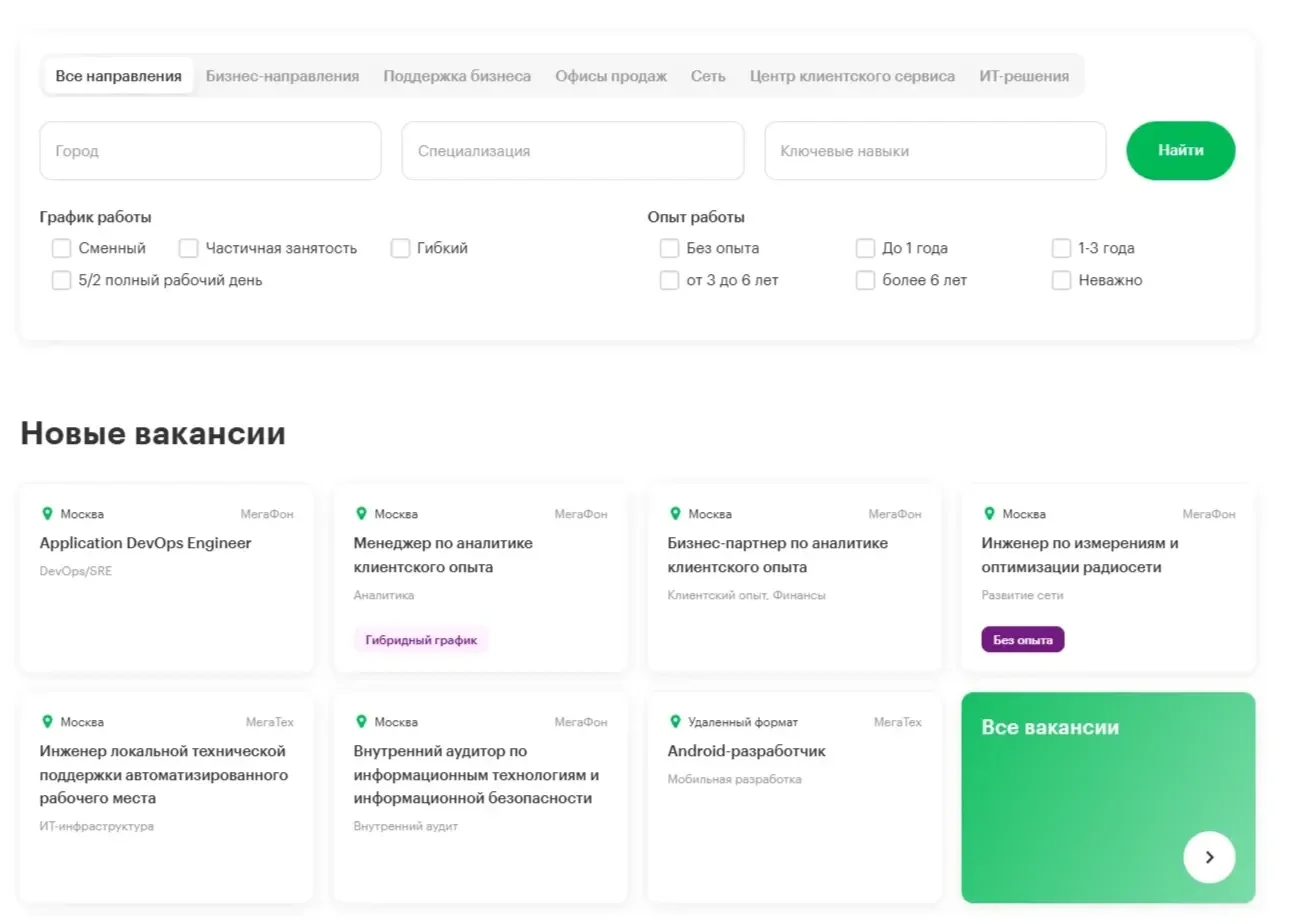This screenshot has height=924, width=1299.
Task: Click the location pin on Внутренний аудитор card
Action: 361,722
